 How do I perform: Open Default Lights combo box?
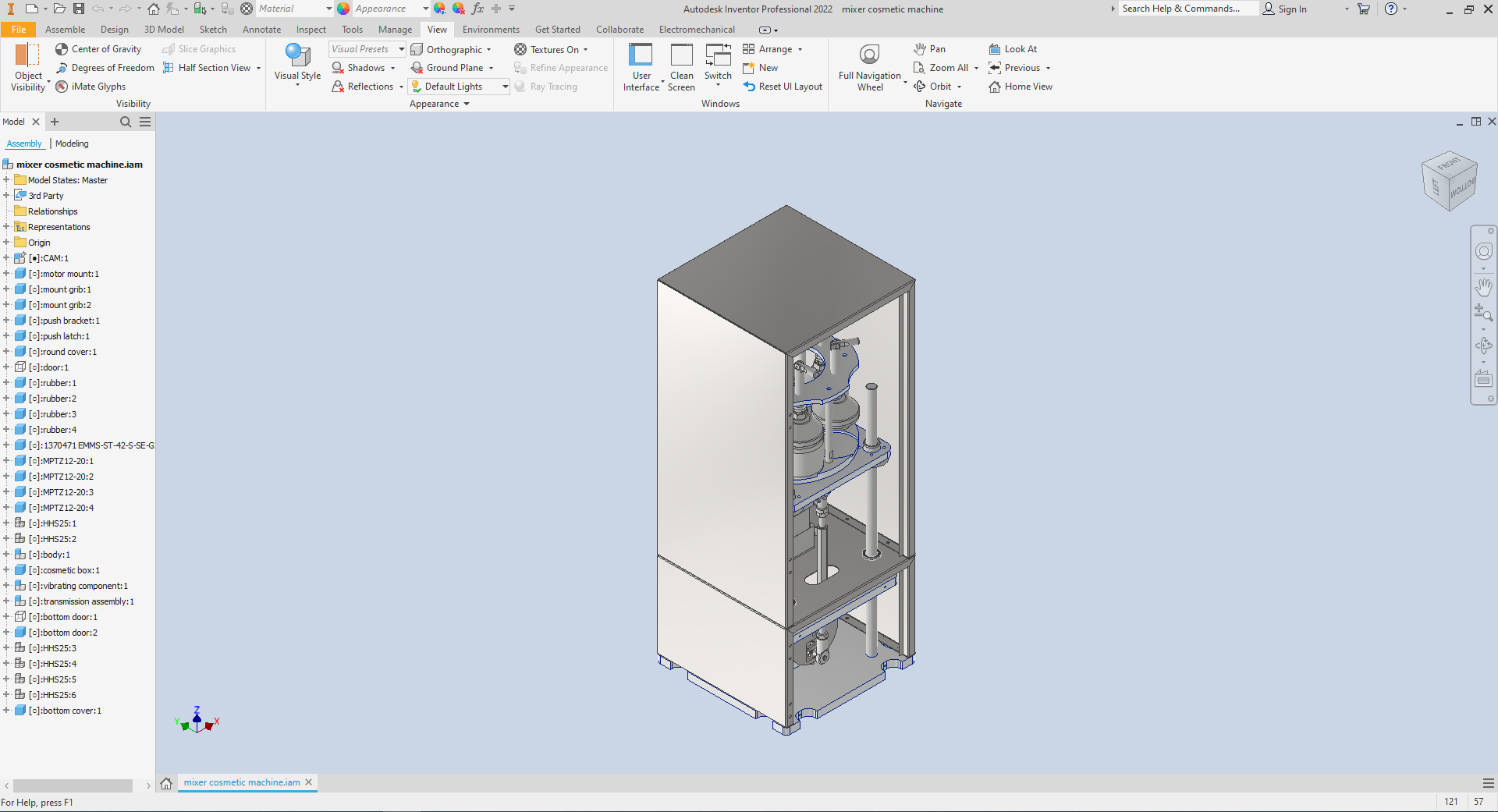coord(460,87)
